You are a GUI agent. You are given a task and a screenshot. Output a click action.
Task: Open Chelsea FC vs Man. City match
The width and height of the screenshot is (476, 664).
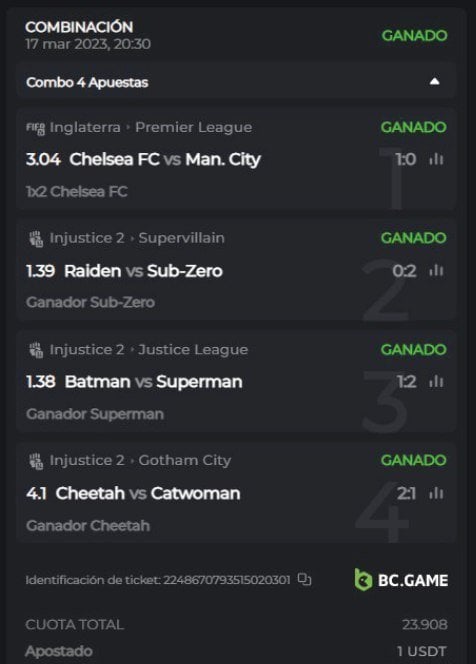pos(165,160)
